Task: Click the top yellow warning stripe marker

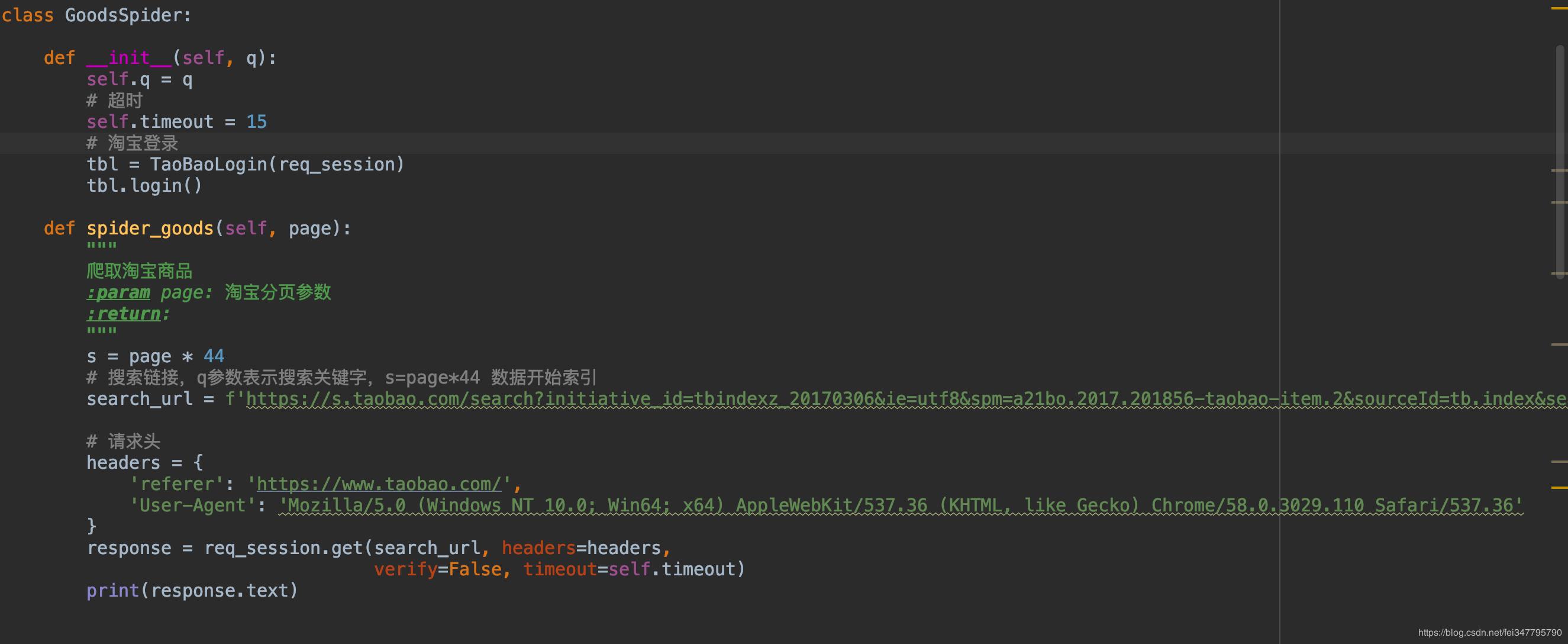Action: (1560, 8)
